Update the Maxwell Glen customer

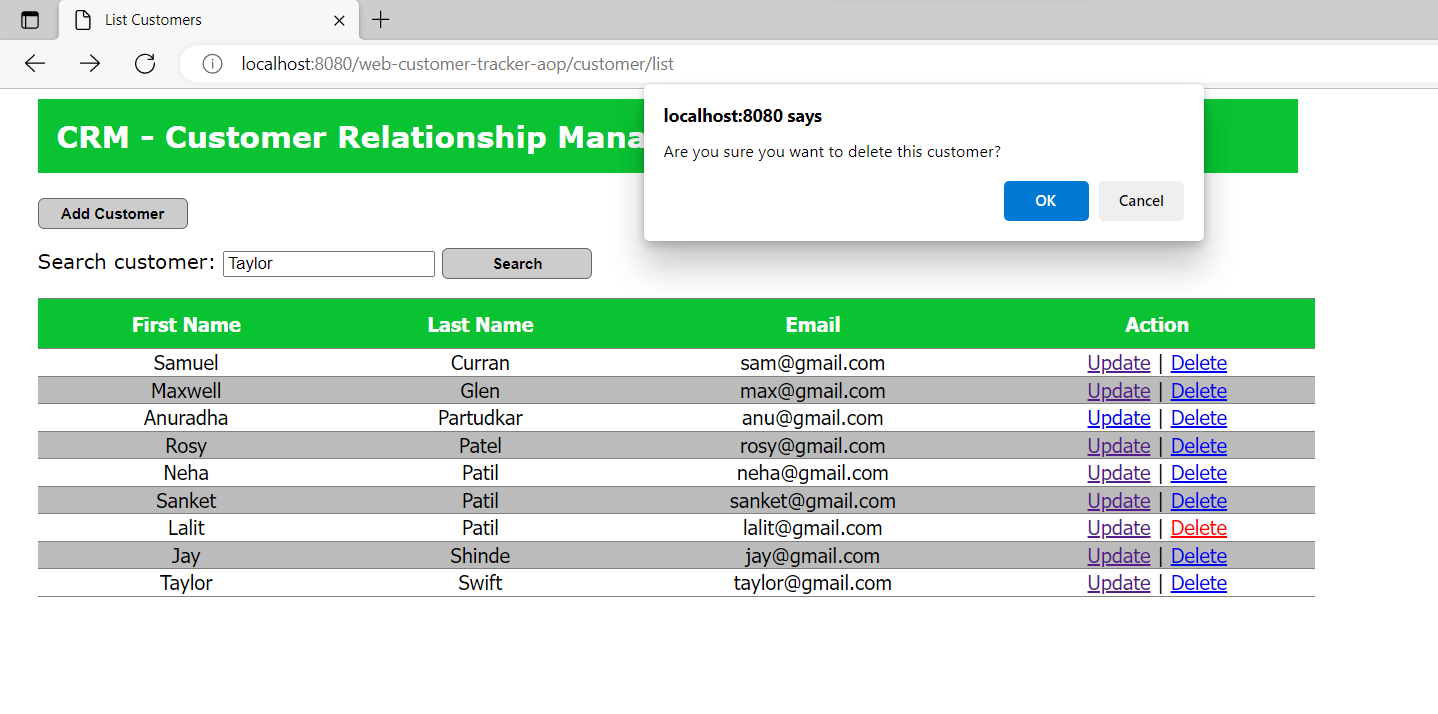coord(1119,391)
